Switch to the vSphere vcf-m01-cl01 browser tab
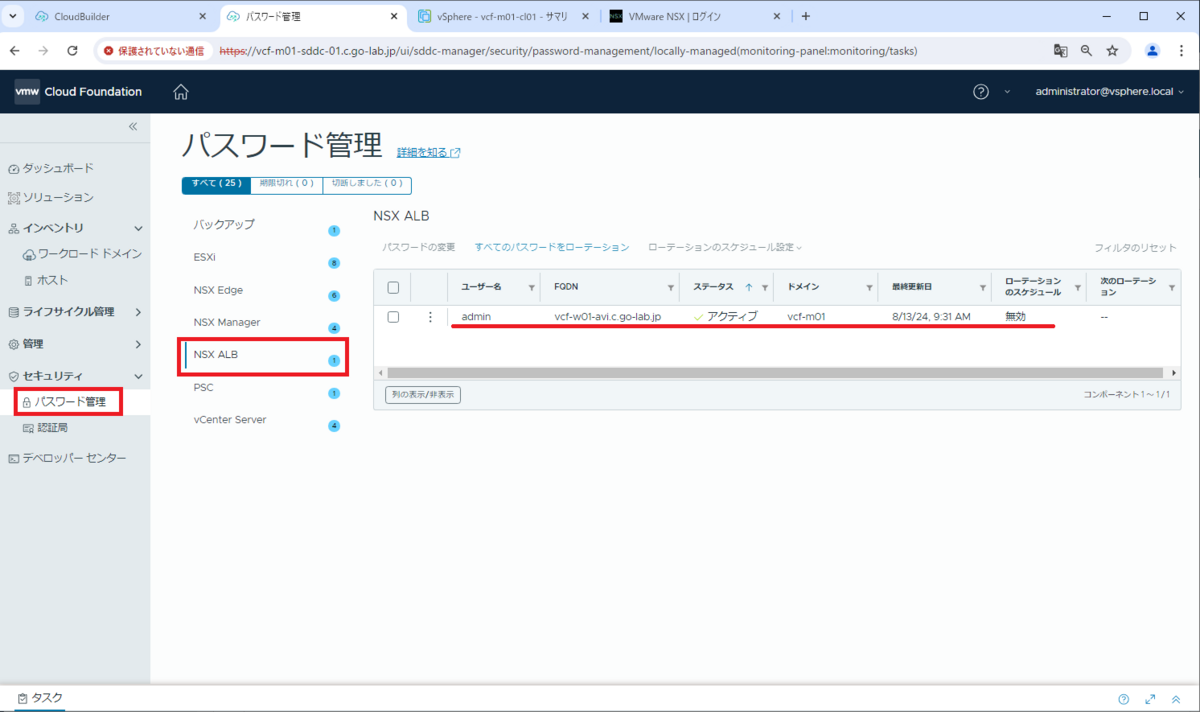1200x712 pixels. click(x=502, y=17)
